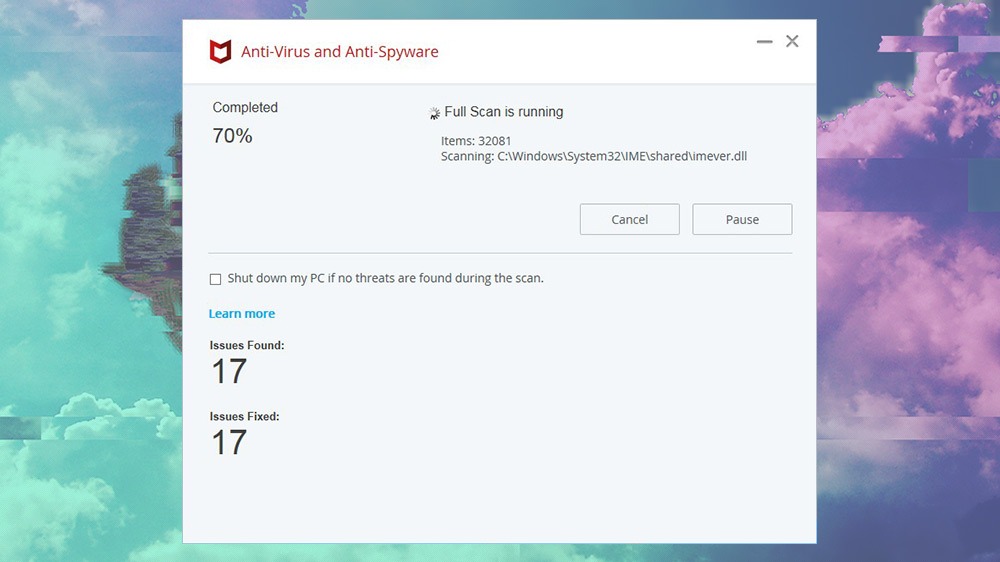This screenshot has width=1000, height=562.
Task: Pause the full scan
Action: click(x=742, y=219)
